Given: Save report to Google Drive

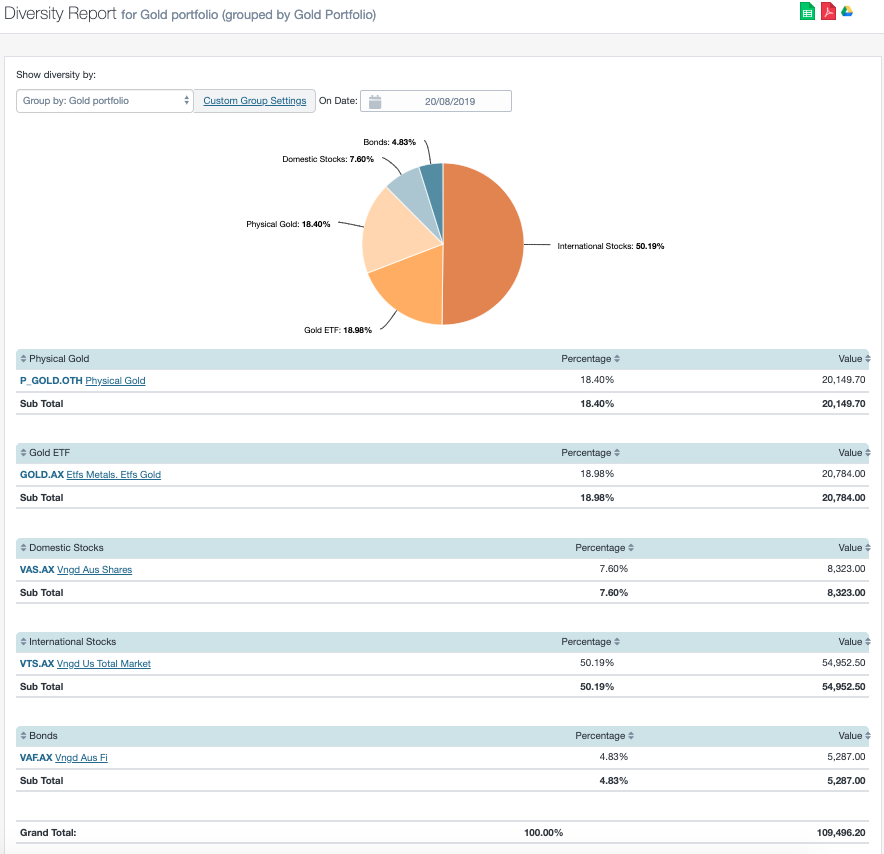Looking at the screenshot, I should (x=847, y=11).
